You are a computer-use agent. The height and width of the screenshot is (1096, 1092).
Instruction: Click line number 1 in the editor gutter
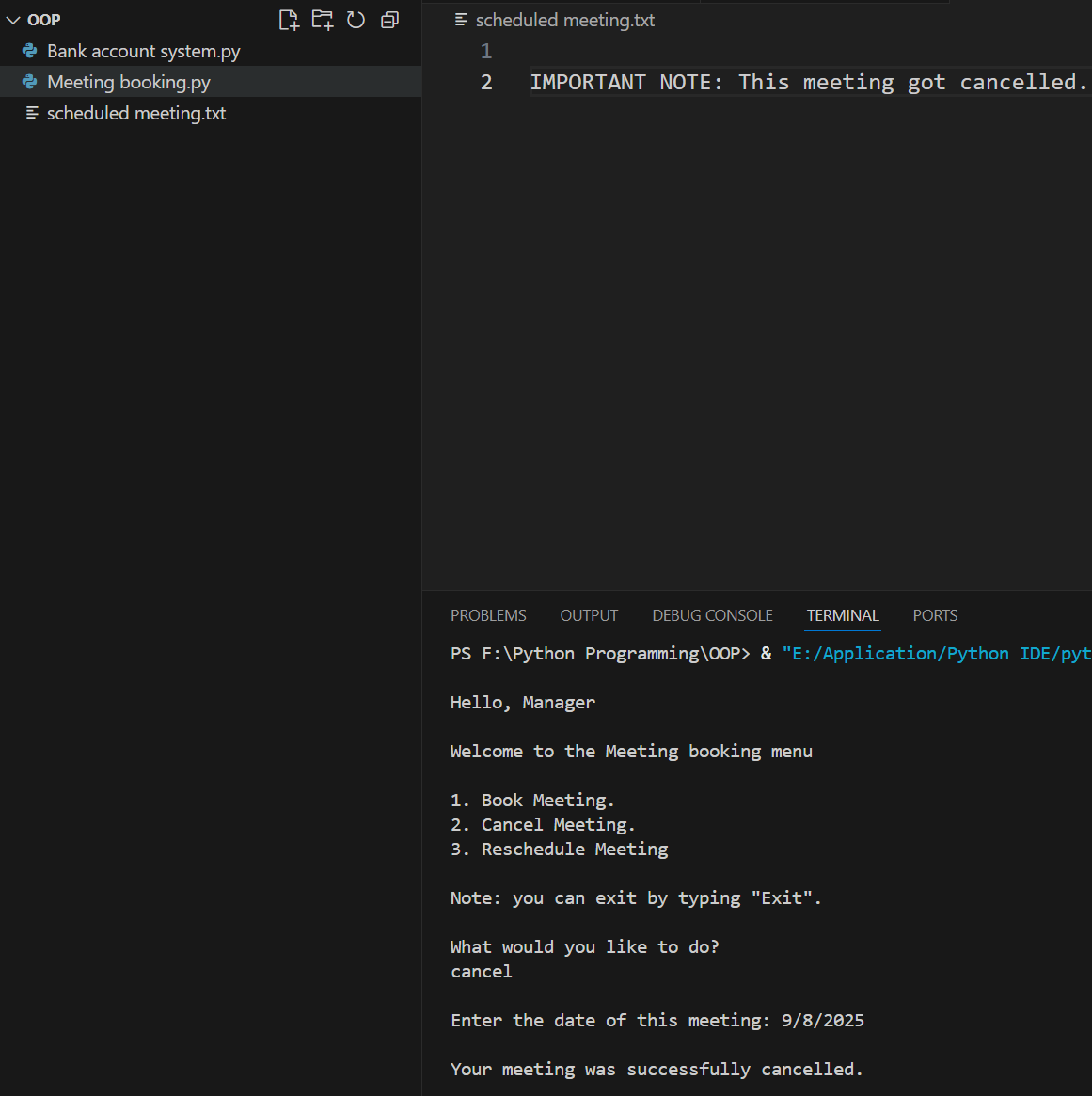click(486, 51)
